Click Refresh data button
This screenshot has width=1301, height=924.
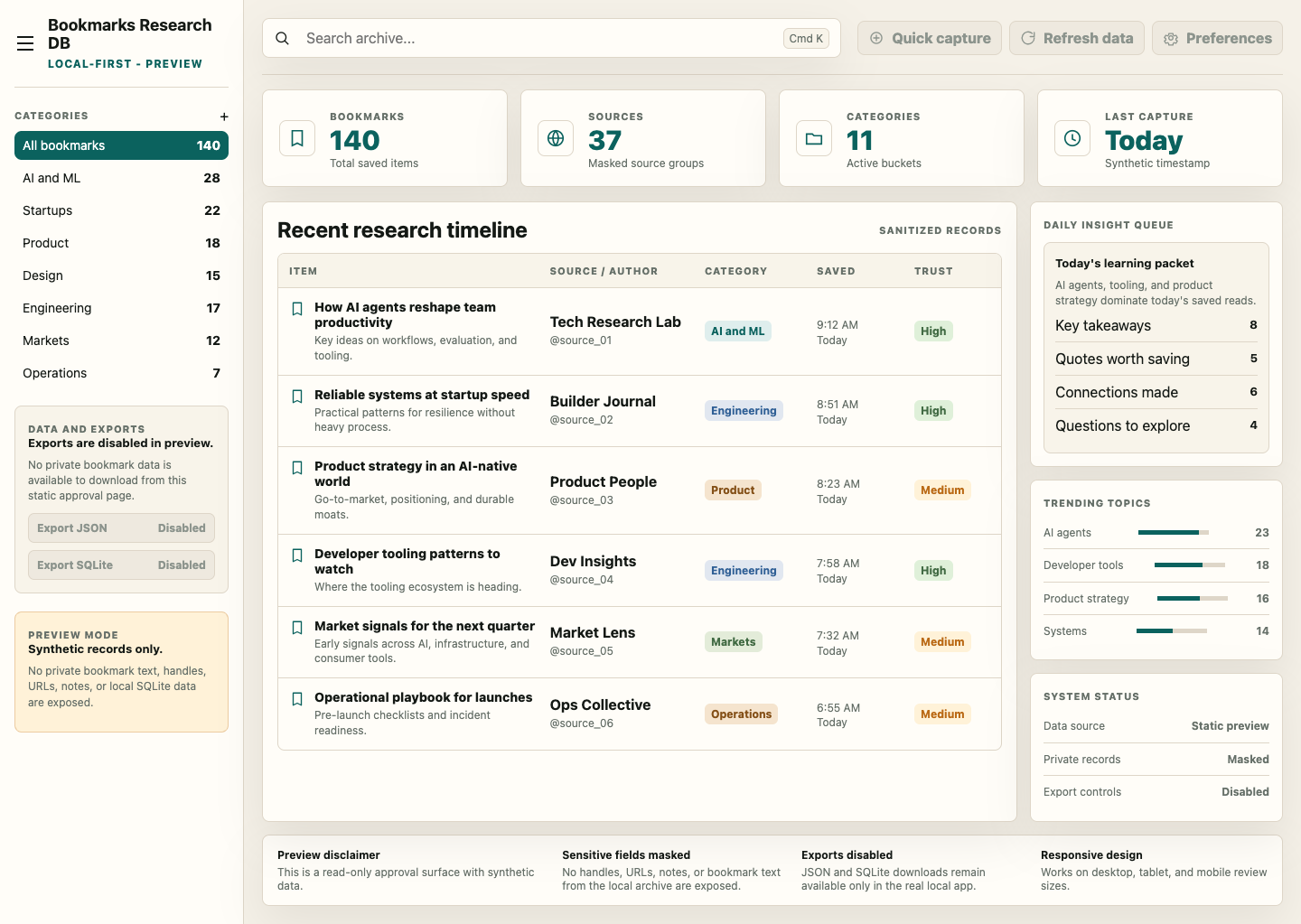pyautogui.click(x=1077, y=38)
